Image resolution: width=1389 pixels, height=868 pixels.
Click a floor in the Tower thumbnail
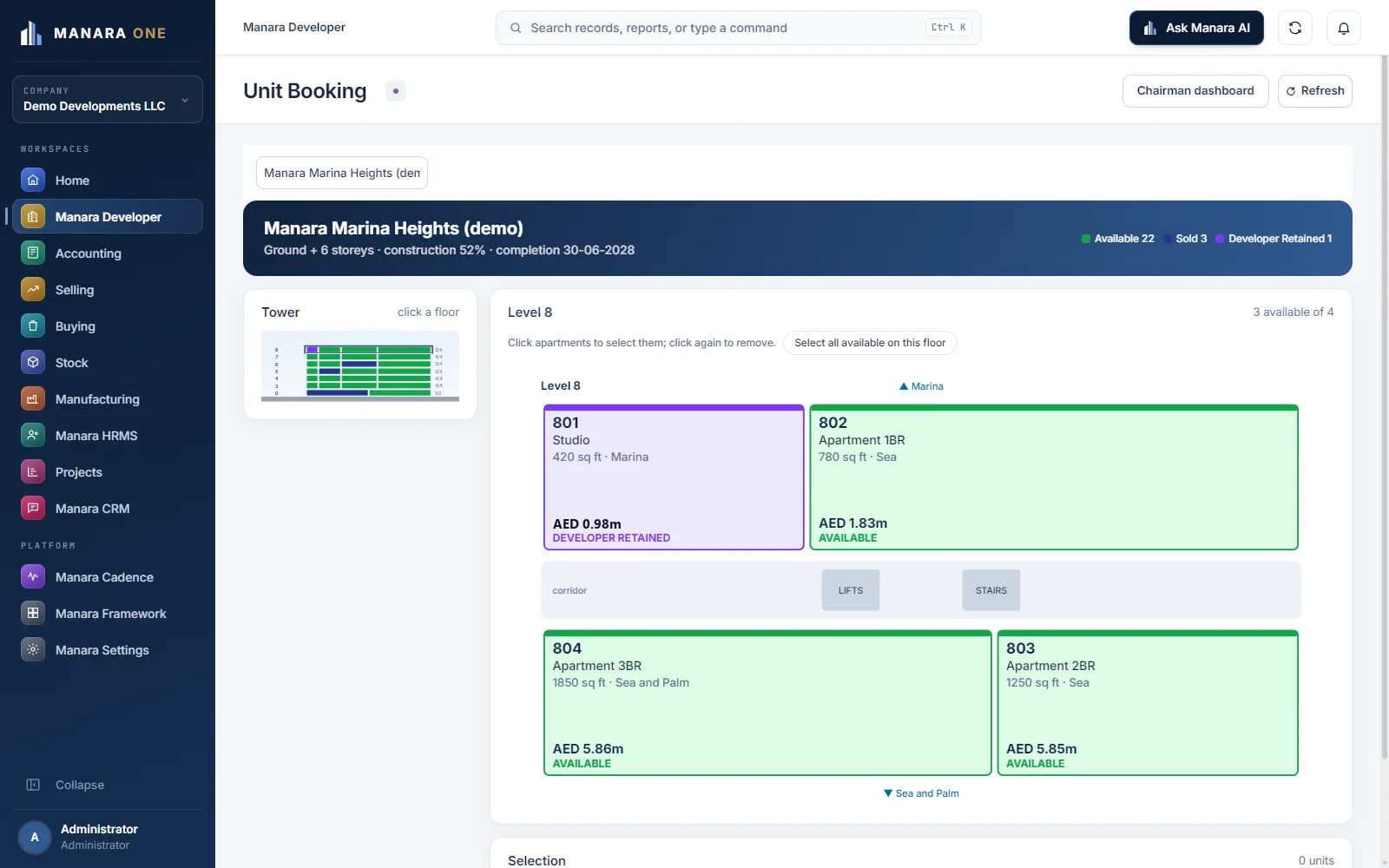click(360, 366)
